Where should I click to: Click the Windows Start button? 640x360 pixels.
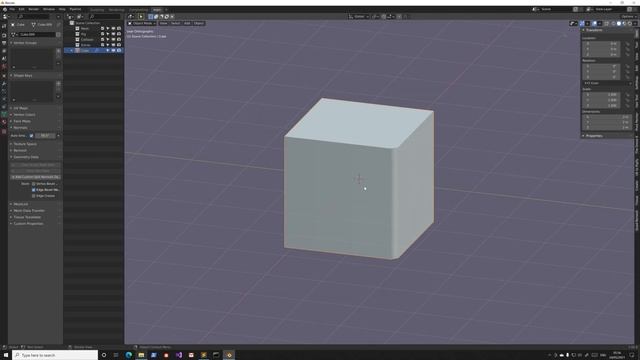[6, 355]
